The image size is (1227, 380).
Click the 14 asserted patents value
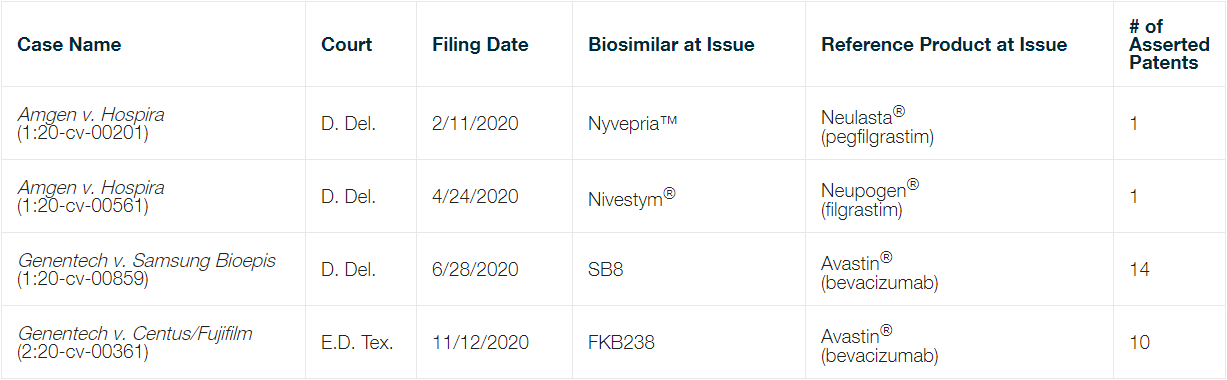[1139, 270]
